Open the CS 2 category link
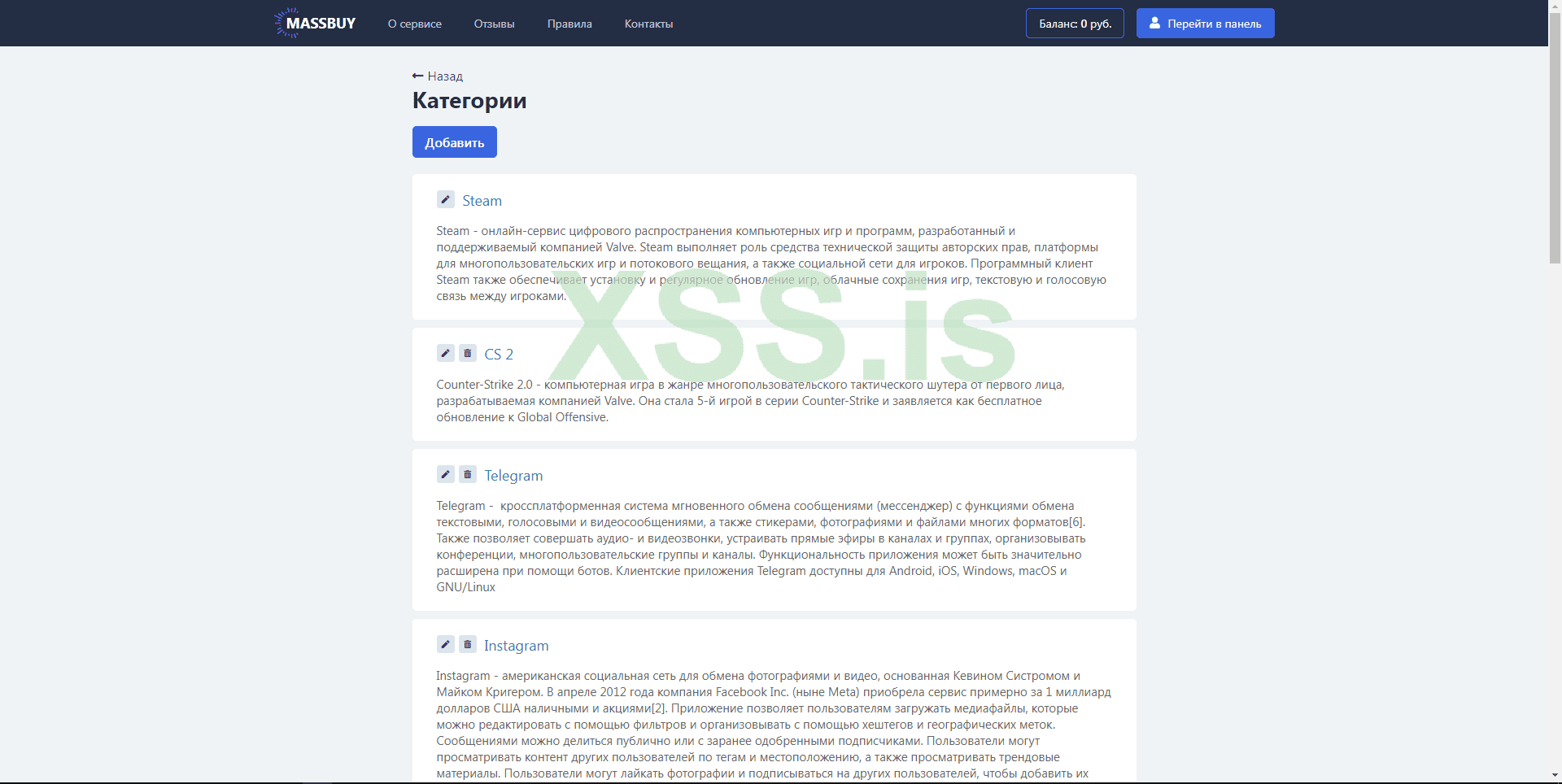The width and height of the screenshot is (1562, 784). tap(499, 355)
